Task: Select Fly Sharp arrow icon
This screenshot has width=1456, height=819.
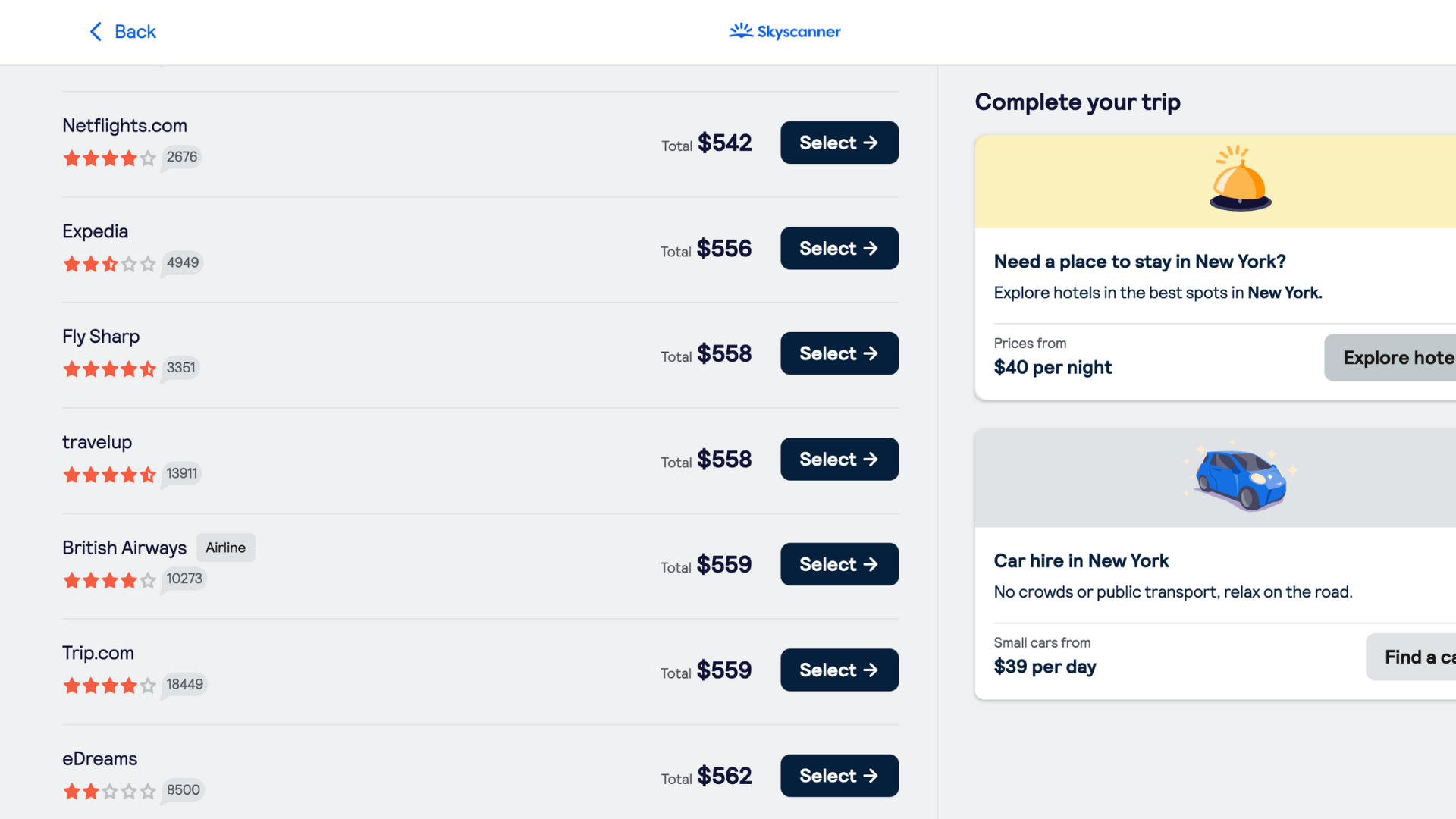Action: click(870, 353)
